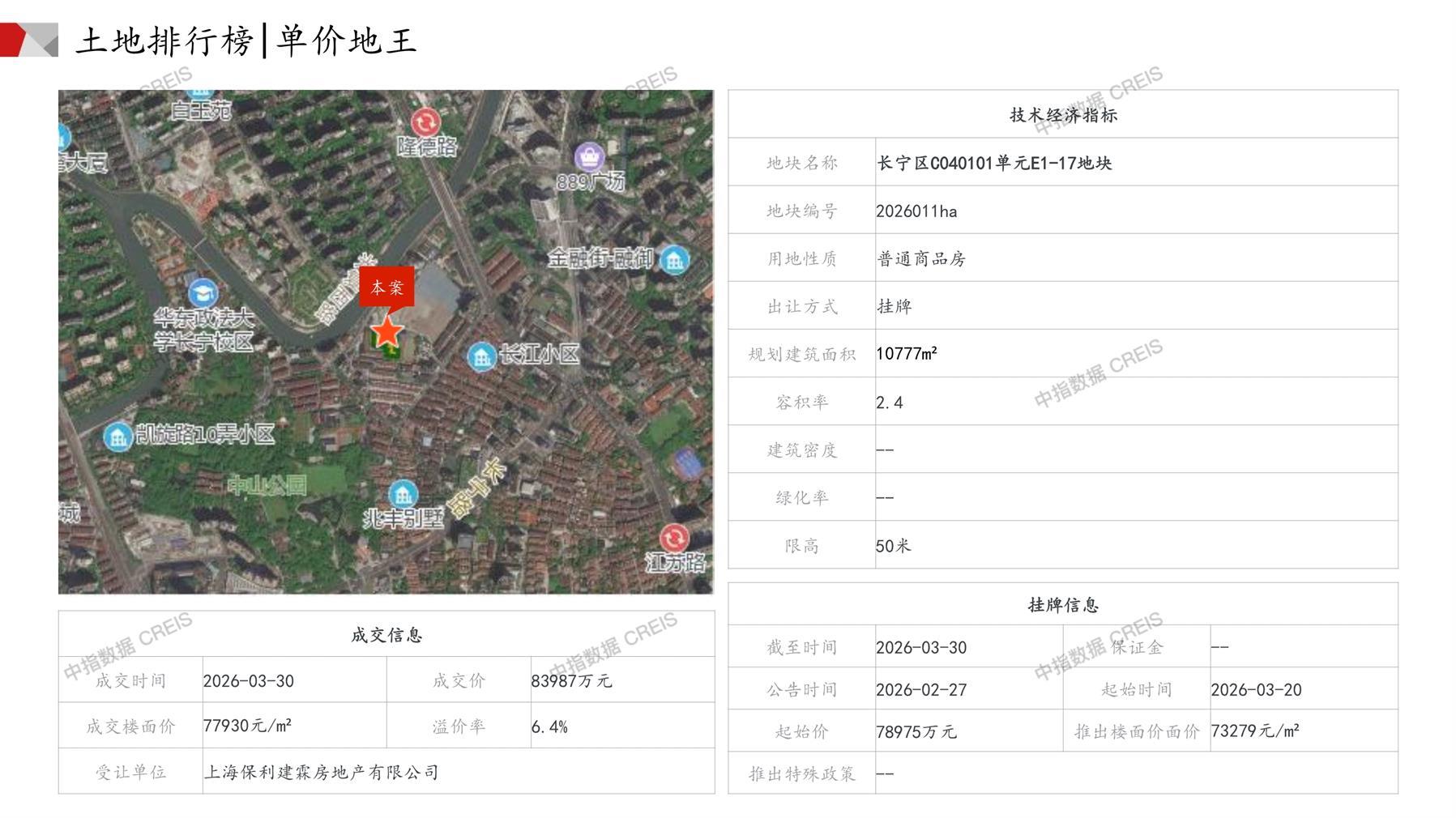
Task: Click the 成交信息 table header
Action: point(386,635)
